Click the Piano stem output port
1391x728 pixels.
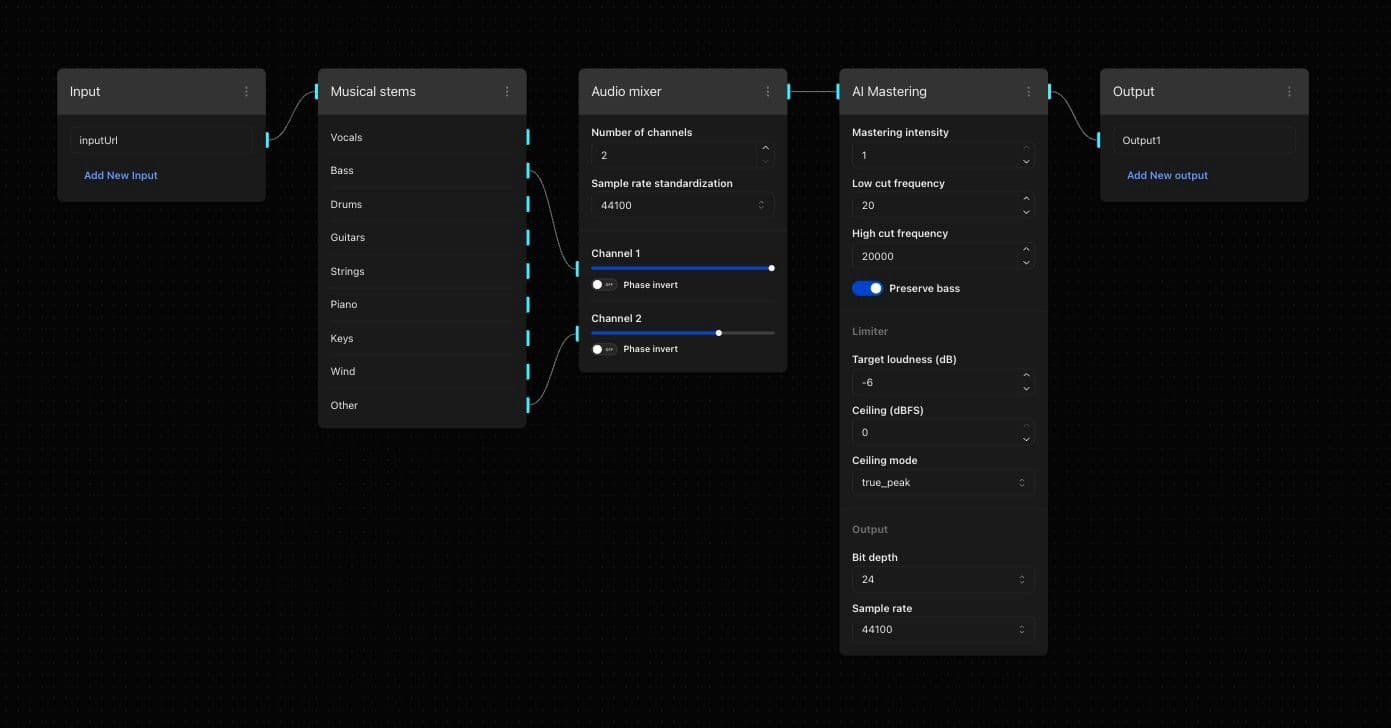click(x=527, y=304)
